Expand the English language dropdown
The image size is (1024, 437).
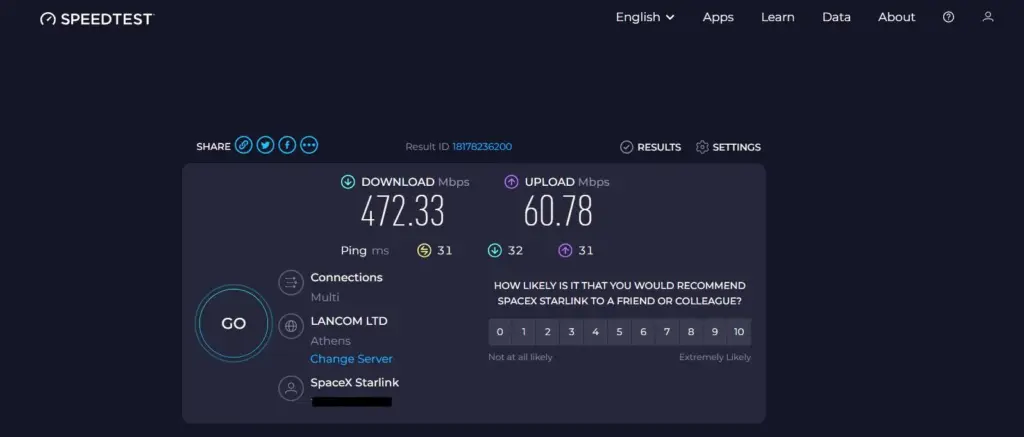click(x=645, y=17)
